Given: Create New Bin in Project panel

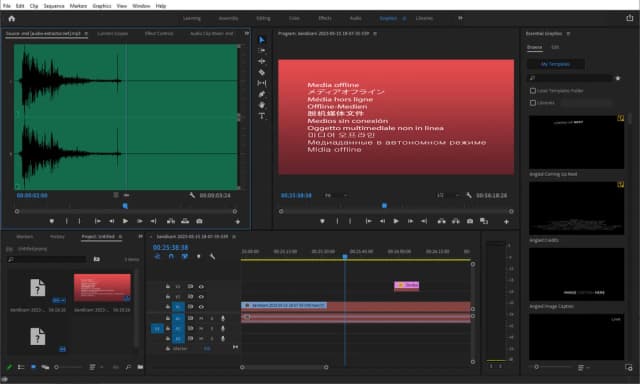Looking at the screenshot, I should click(x=140, y=367).
